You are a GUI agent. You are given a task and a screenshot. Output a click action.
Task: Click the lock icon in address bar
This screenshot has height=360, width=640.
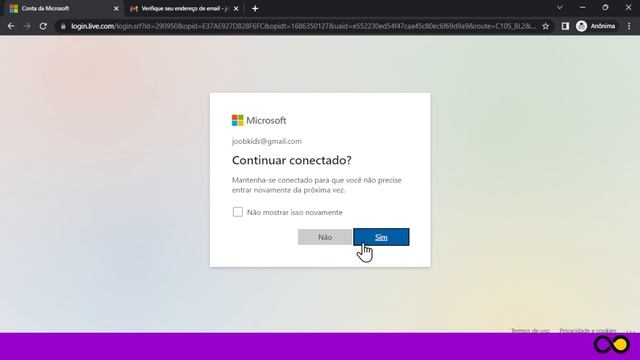point(63,26)
